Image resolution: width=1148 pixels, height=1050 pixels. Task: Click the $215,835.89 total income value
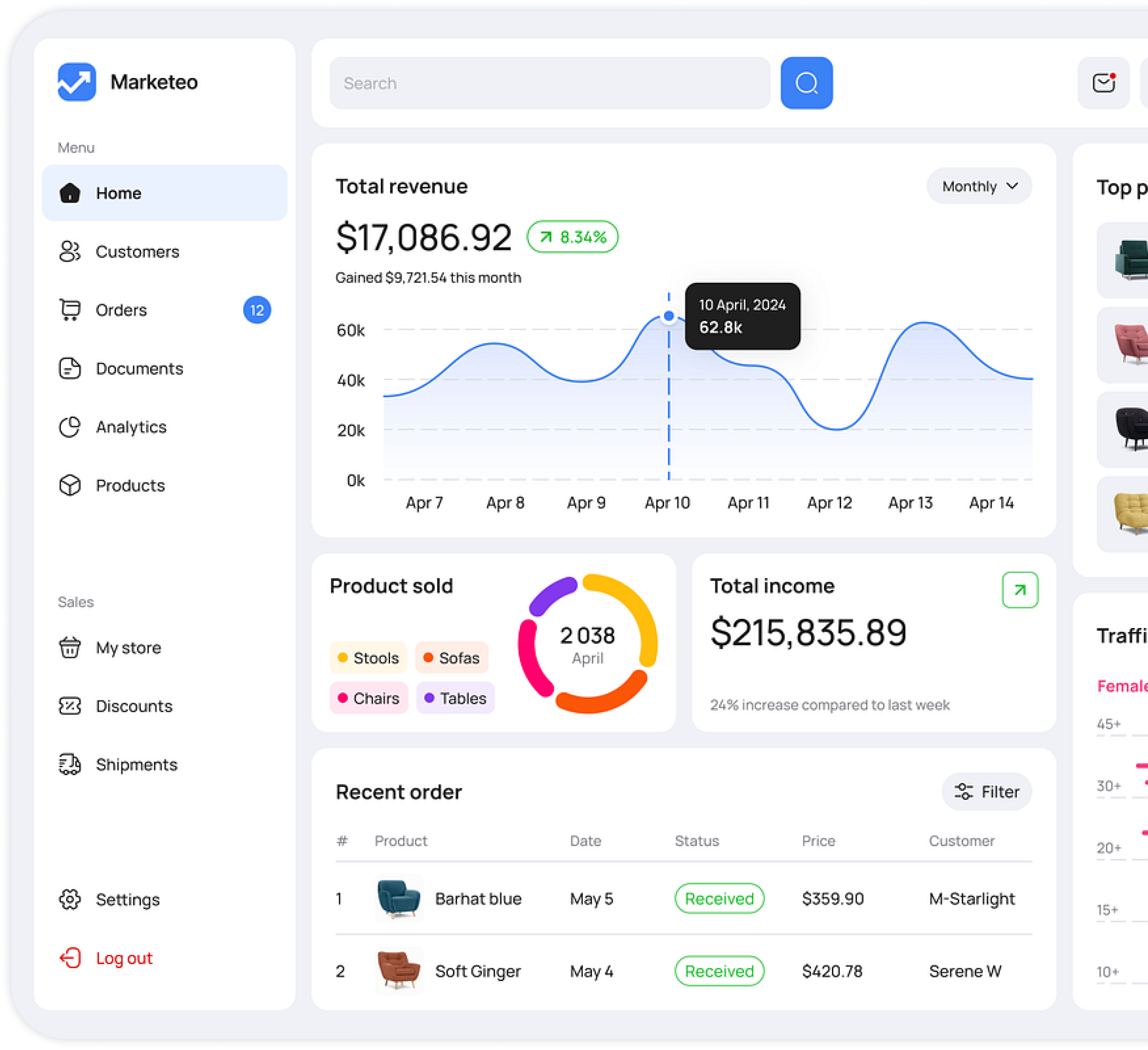tap(808, 632)
